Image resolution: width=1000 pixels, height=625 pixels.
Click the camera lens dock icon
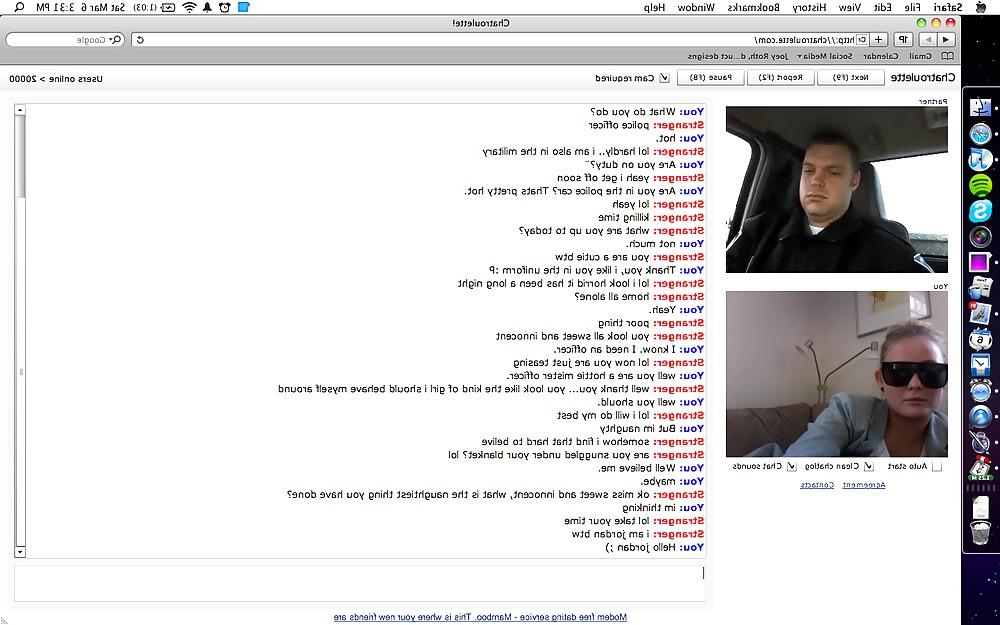tap(981, 237)
